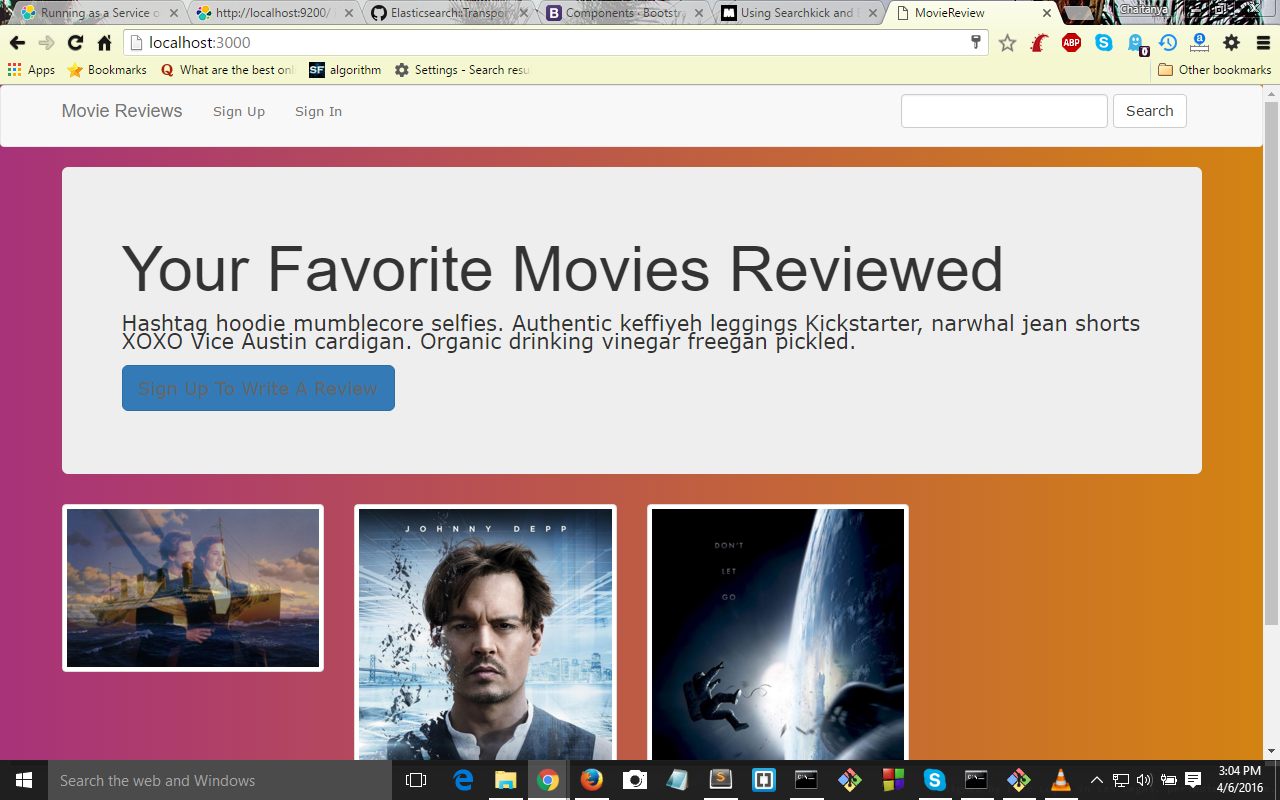Open camera app from taskbar
The height and width of the screenshot is (800, 1280).
pyautogui.click(x=634, y=780)
